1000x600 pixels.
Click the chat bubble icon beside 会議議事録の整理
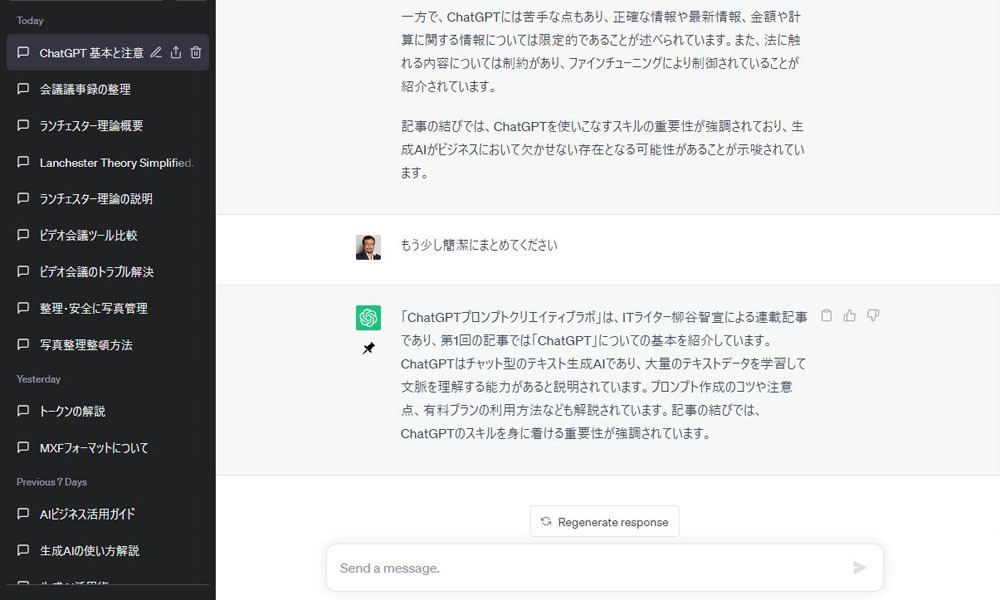coord(23,89)
